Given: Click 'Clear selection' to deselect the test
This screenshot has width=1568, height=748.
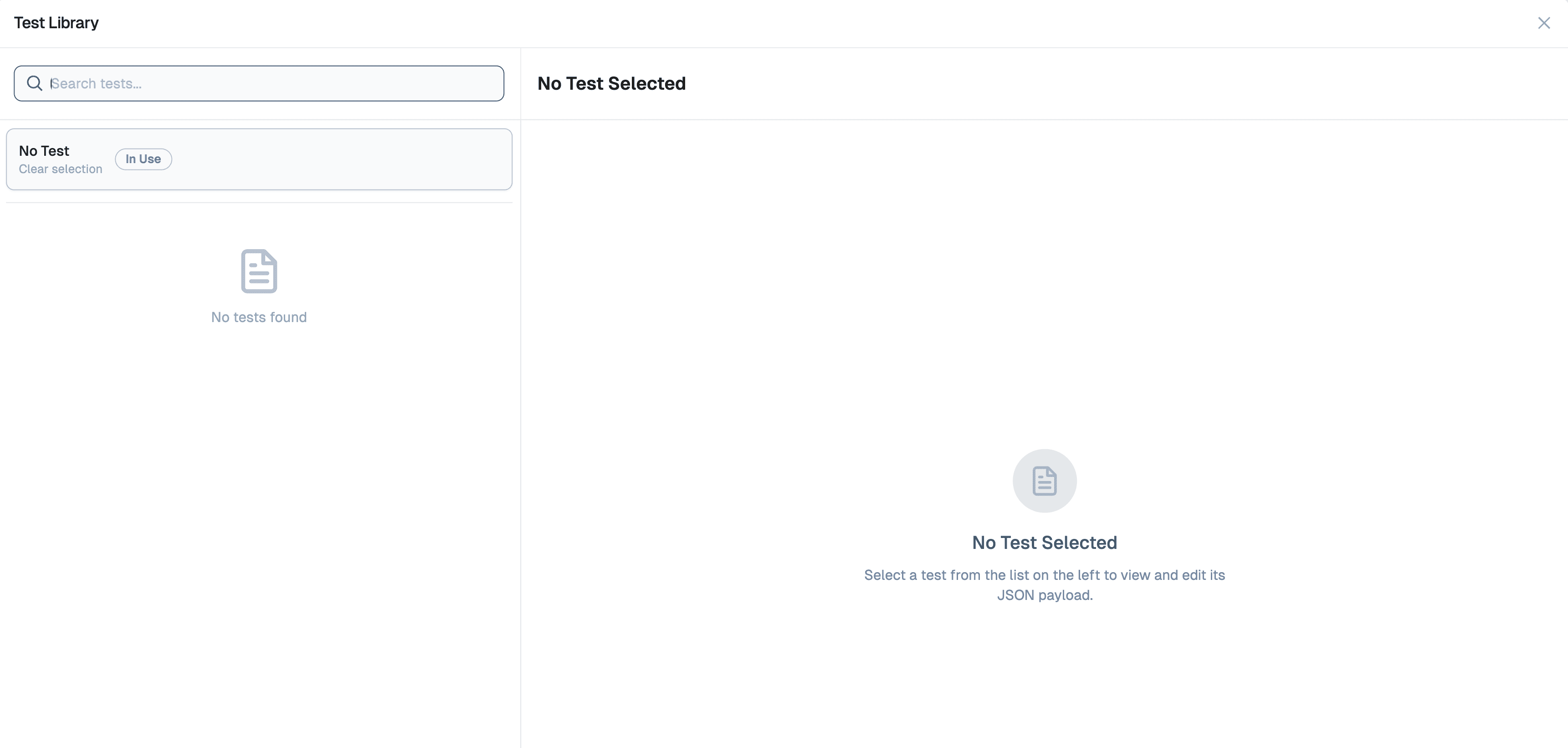Looking at the screenshot, I should 60,169.
